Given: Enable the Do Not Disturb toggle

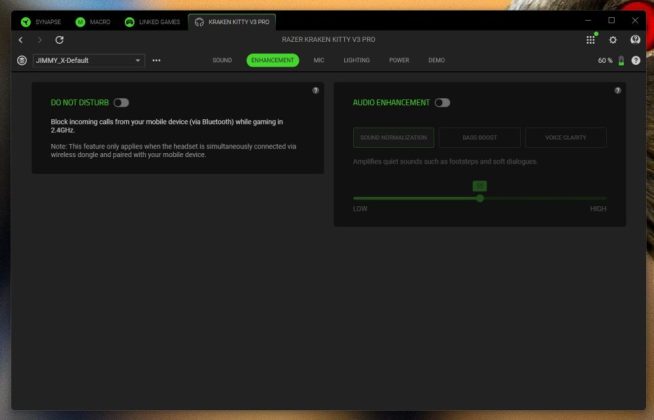Looking at the screenshot, I should [121, 102].
